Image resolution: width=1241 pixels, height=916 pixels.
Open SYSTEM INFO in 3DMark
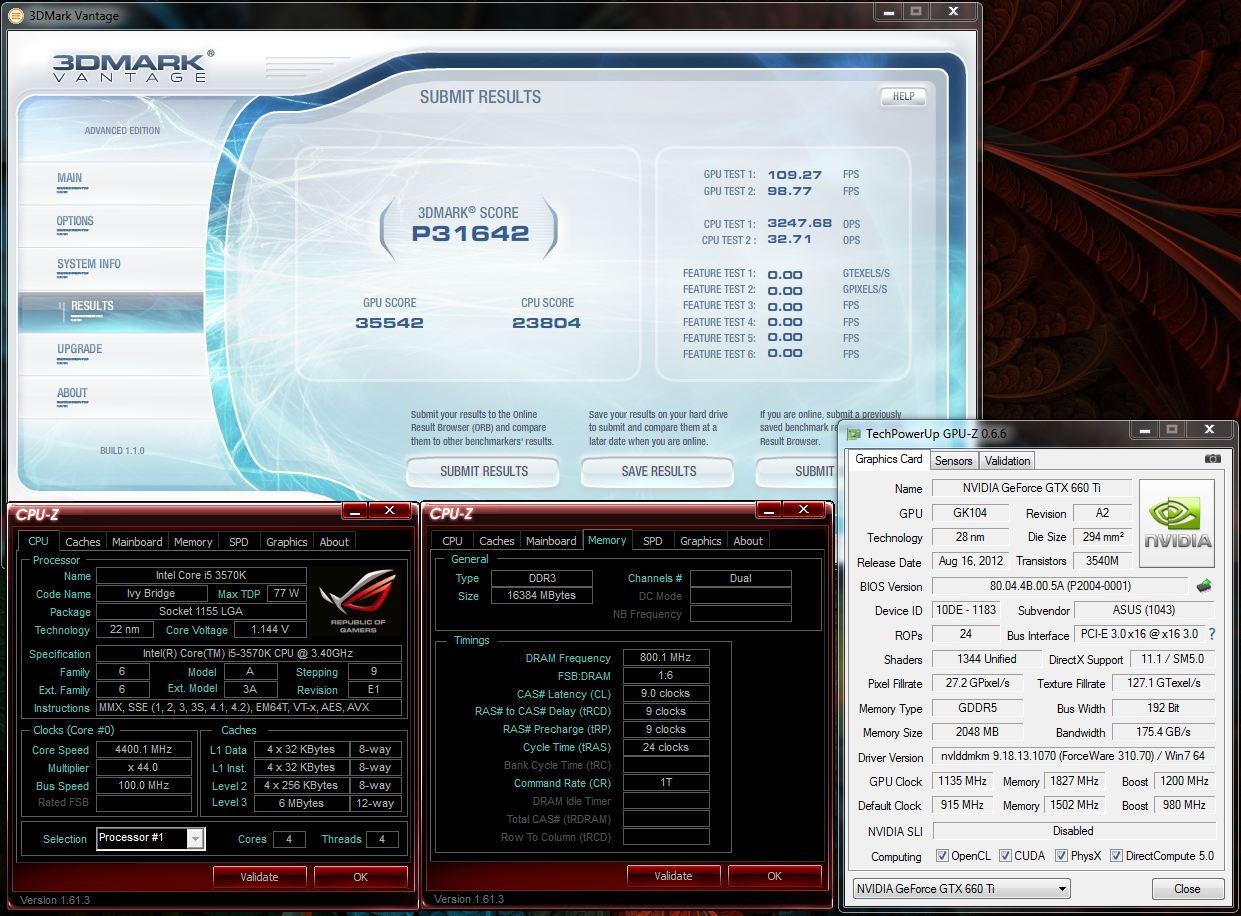pyautogui.click(x=89, y=264)
